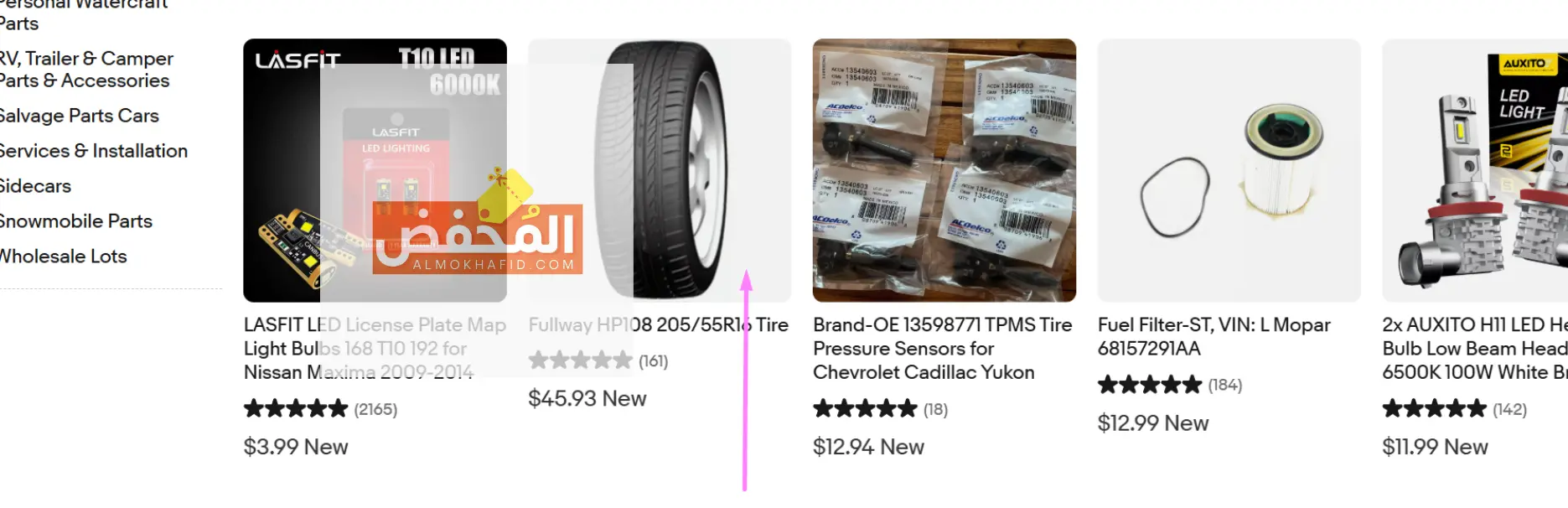1568x508 pixels.
Task: Browse Snowmobile Parts category
Action: (x=75, y=221)
